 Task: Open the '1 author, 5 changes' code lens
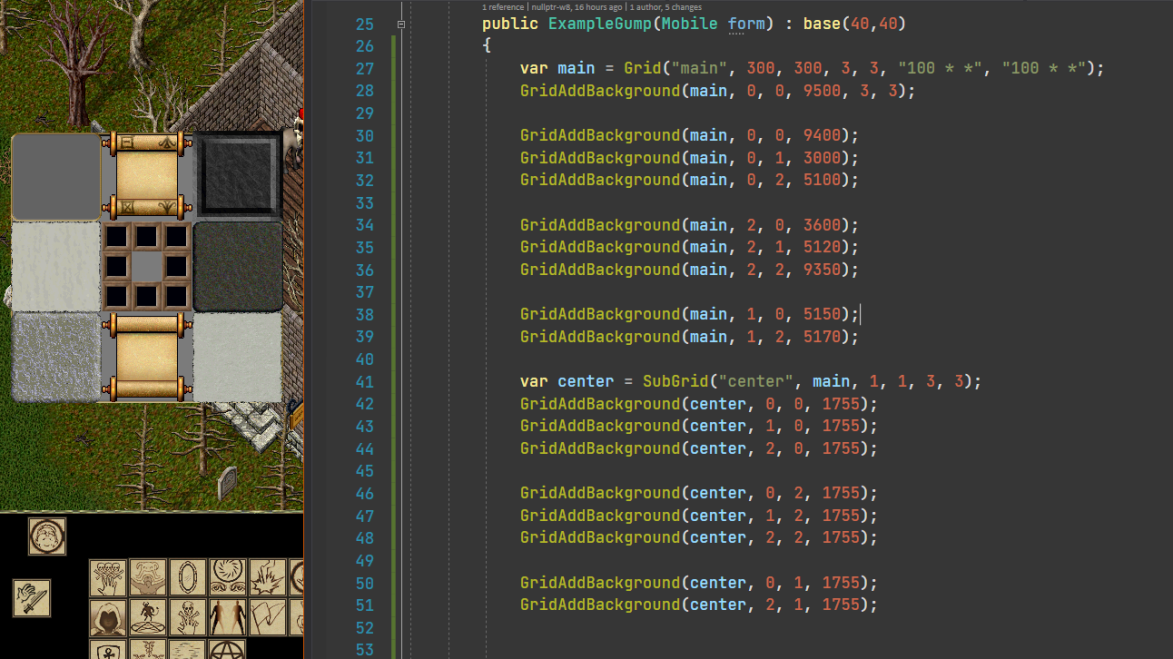tap(666, 7)
